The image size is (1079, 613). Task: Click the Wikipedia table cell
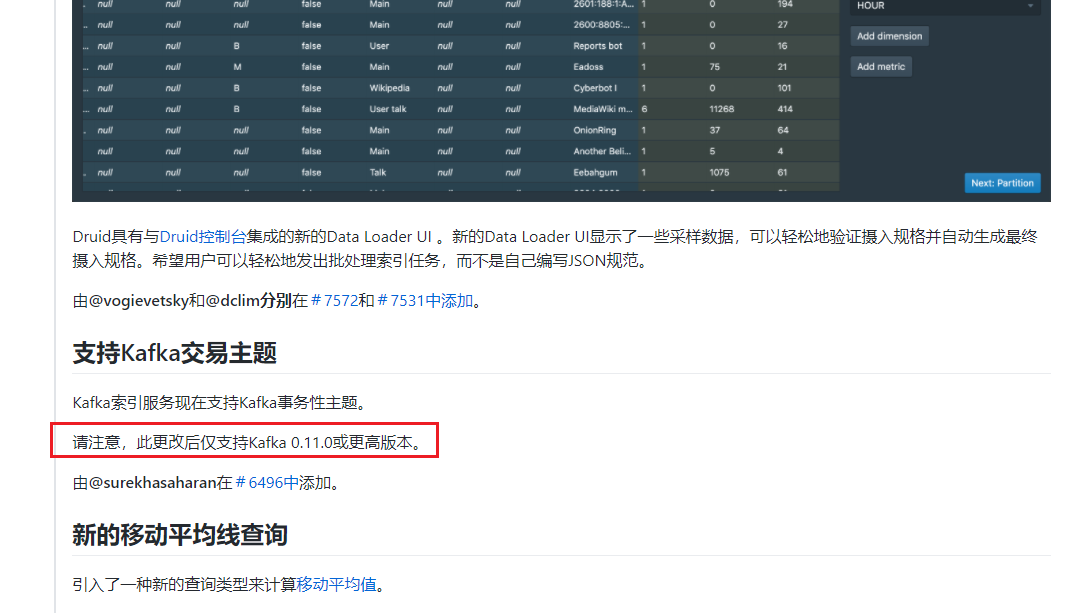[x=389, y=88]
